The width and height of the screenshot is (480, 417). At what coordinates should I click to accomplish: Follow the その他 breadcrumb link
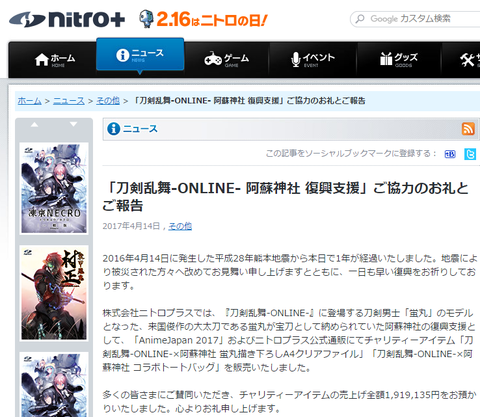(x=108, y=101)
